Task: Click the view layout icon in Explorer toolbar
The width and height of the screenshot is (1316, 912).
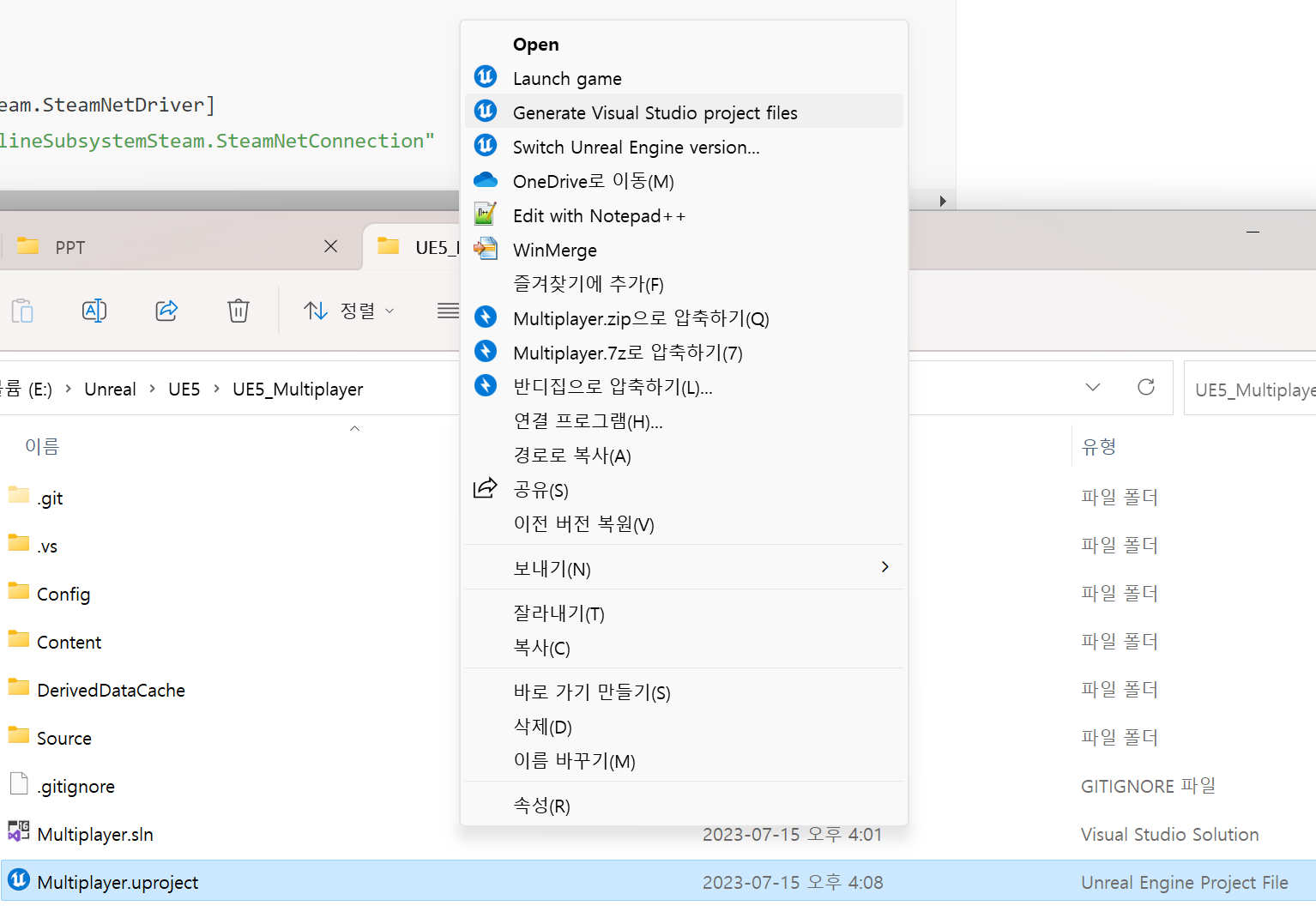Action: pyautogui.click(x=448, y=311)
